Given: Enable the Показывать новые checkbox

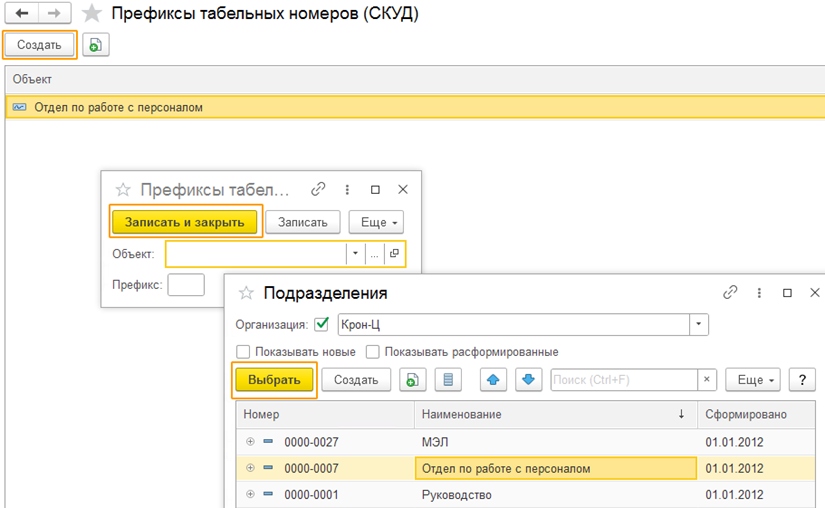Looking at the screenshot, I should click(x=242, y=352).
